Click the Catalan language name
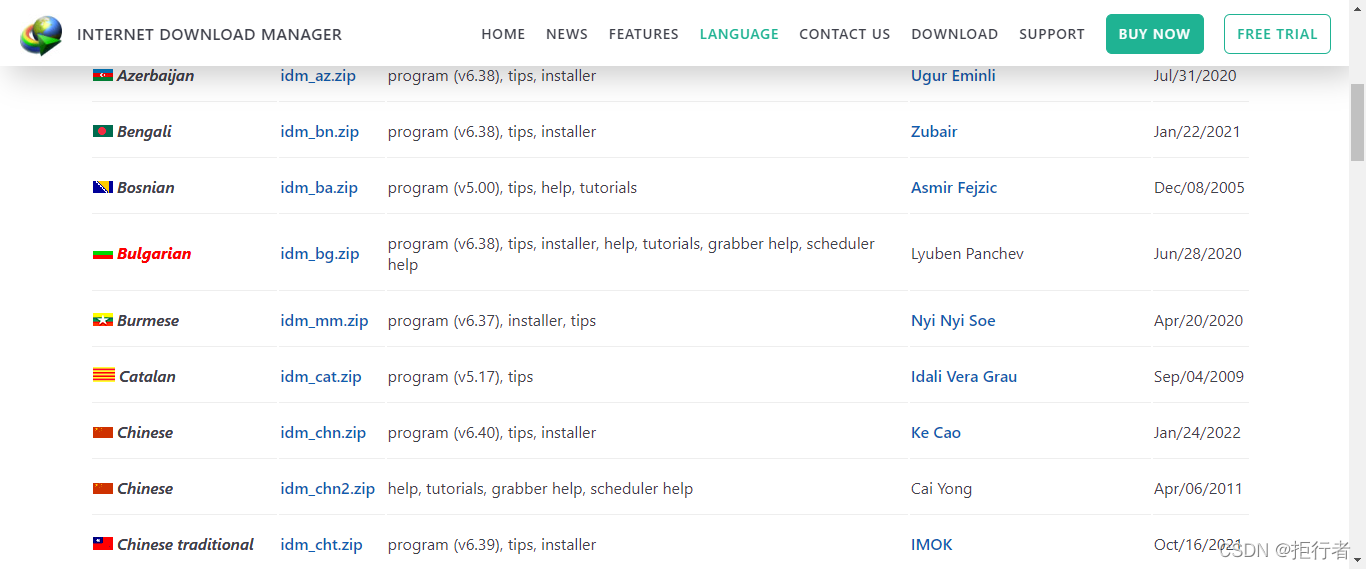Image resolution: width=1366 pixels, height=569 pixels. pyautogui.click(x=147, y=377)
